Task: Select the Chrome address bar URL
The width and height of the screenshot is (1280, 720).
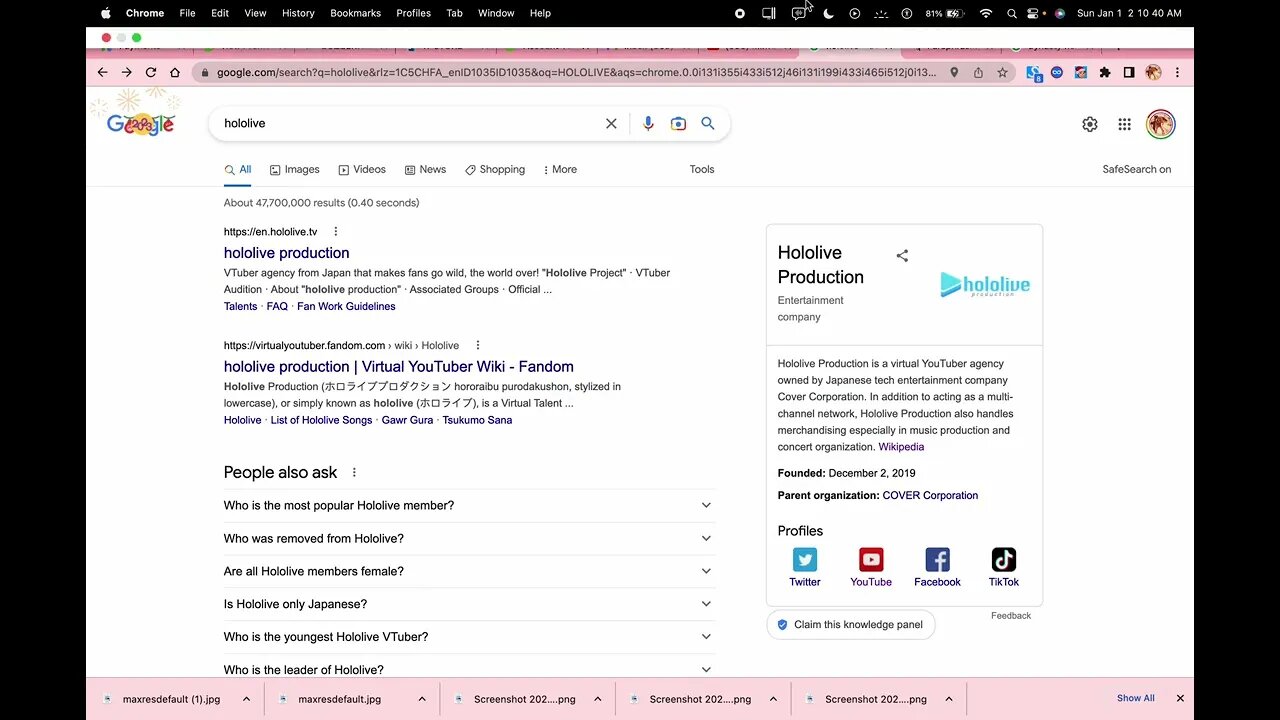Action: 577,72
